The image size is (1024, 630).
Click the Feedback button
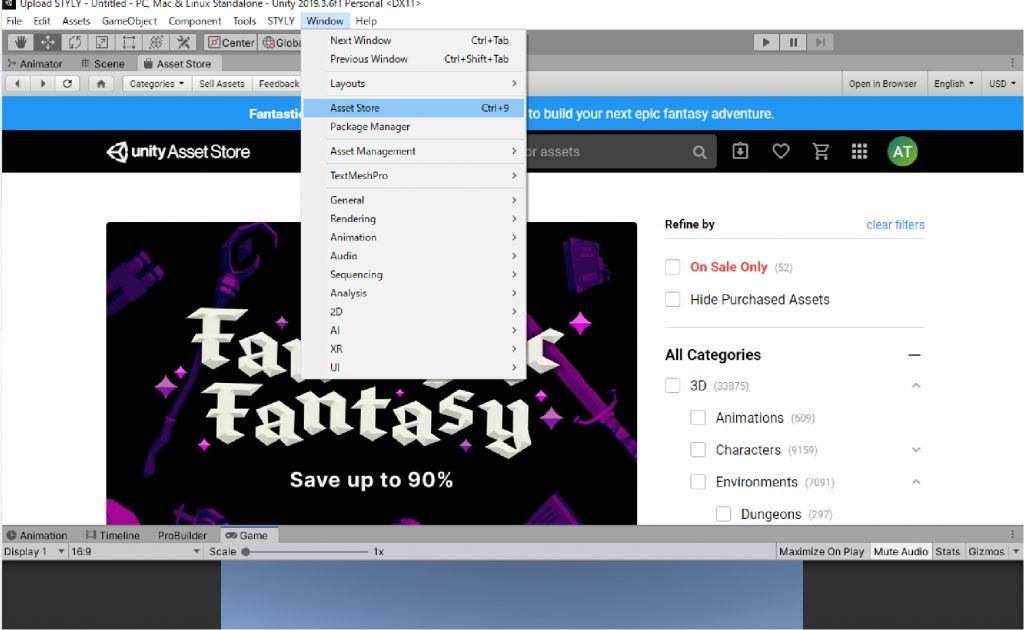pos(279,84)
